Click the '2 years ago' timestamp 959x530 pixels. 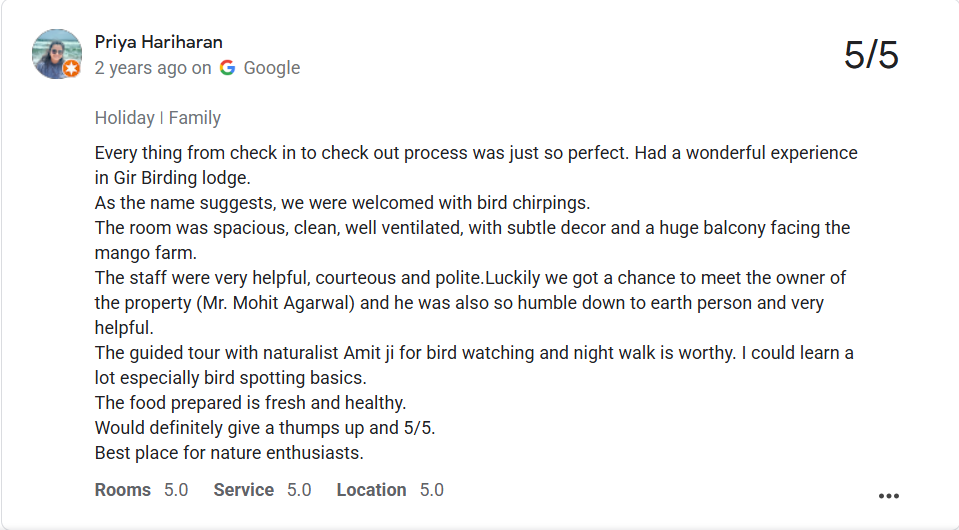coord(141,68)
